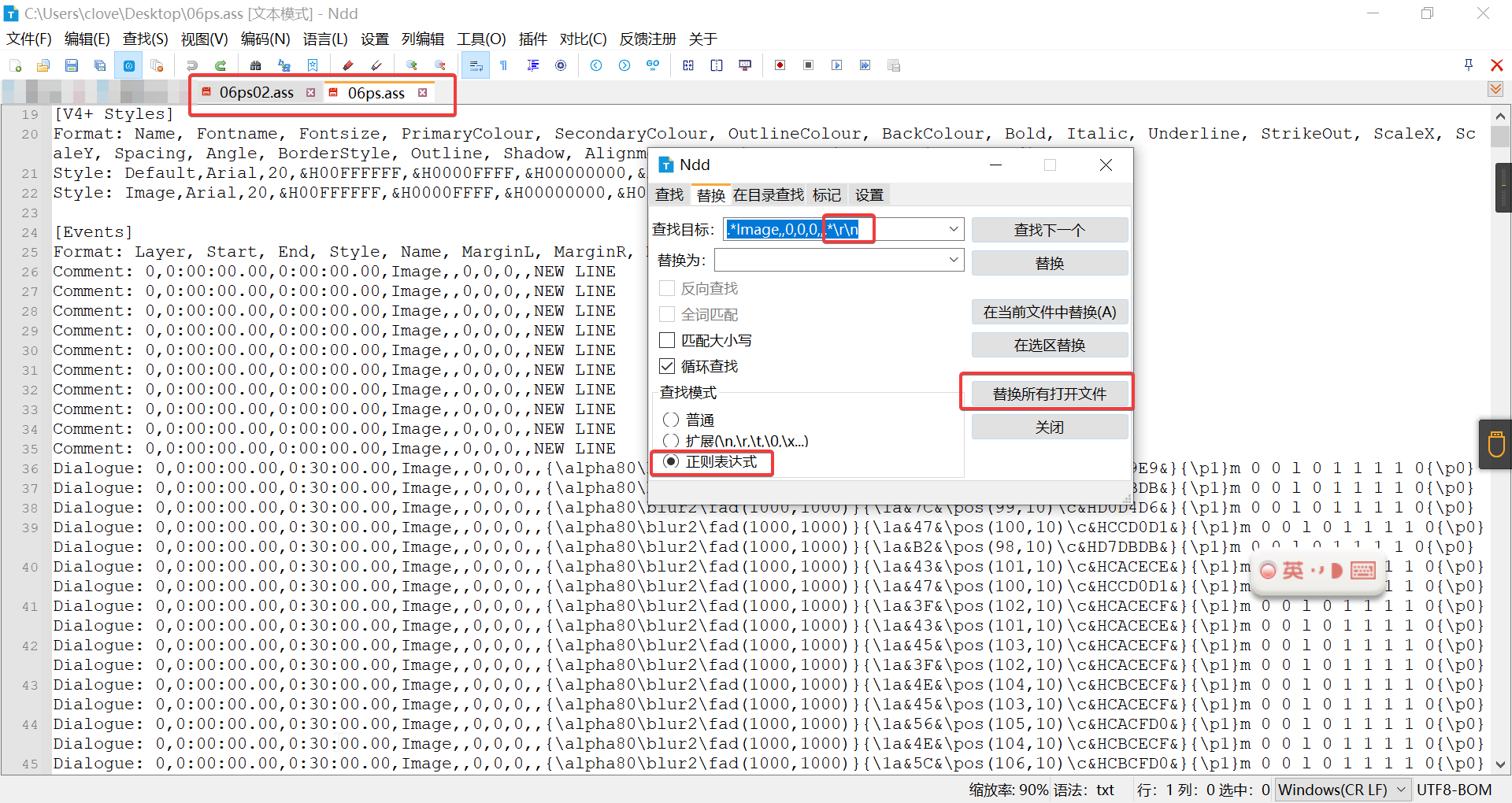Click the save file toolbar icon
This screenshot has width=1512, height=803.
(x=72, y=65)
